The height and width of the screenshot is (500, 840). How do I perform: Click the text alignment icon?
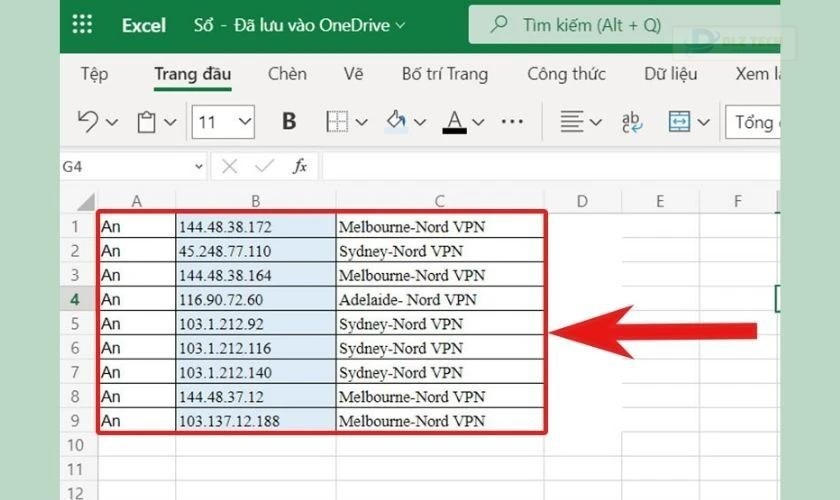[x=572, y=122]
